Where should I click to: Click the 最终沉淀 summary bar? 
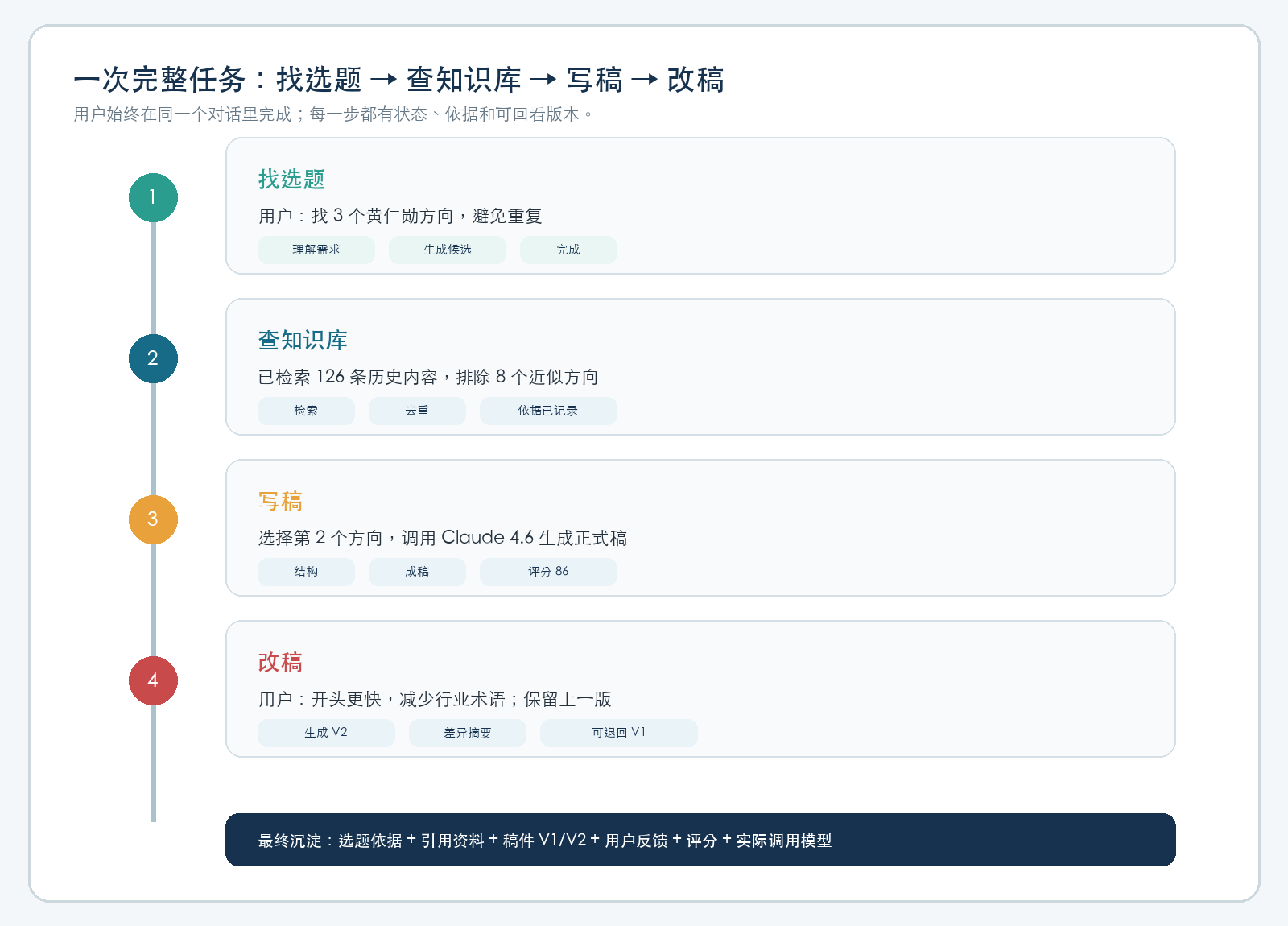(x=700, y=840)
